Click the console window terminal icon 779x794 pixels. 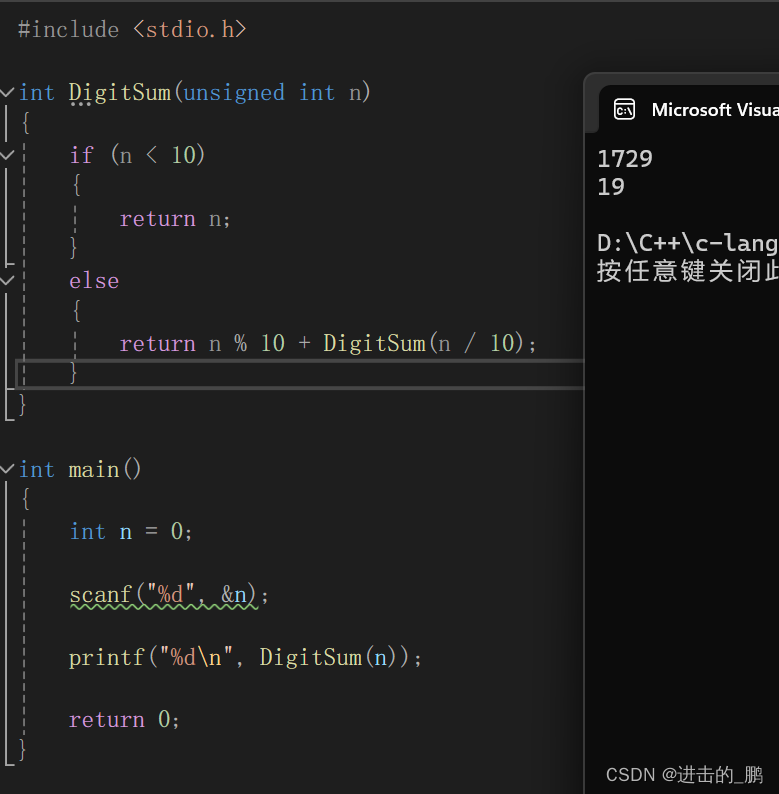point(624,109)
